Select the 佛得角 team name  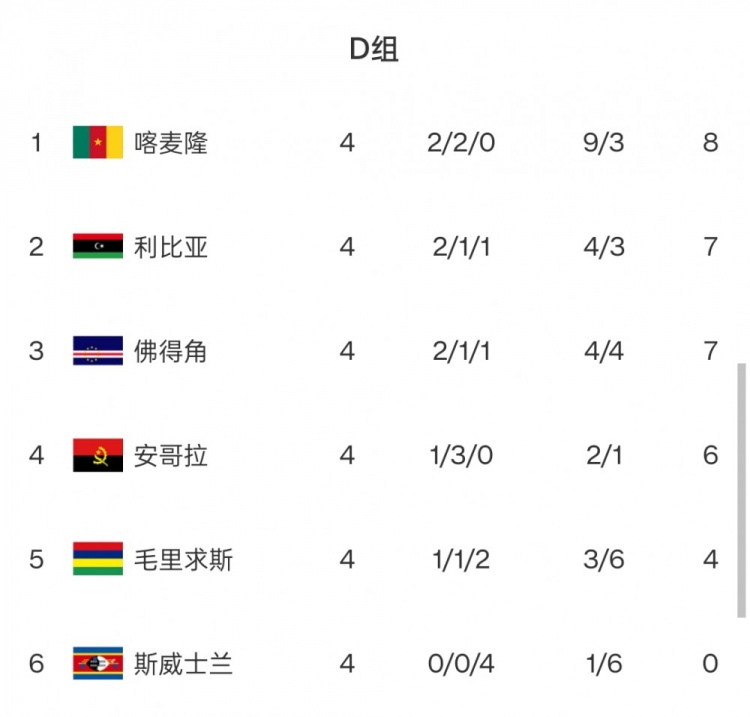pyautogui.click(x=171, y=351)
